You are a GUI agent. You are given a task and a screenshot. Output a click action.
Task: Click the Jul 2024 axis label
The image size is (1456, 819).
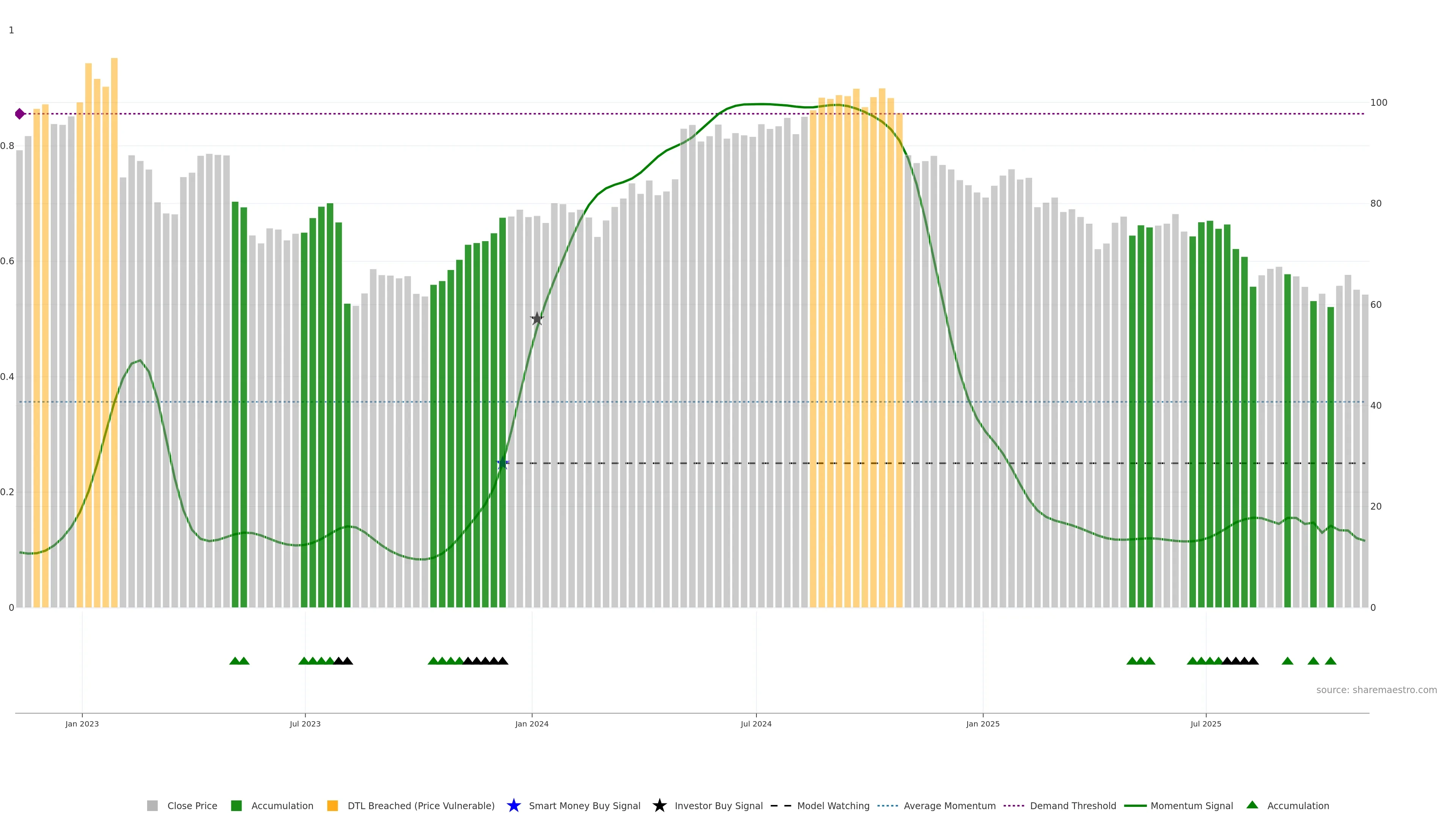[x=756, y=723]
